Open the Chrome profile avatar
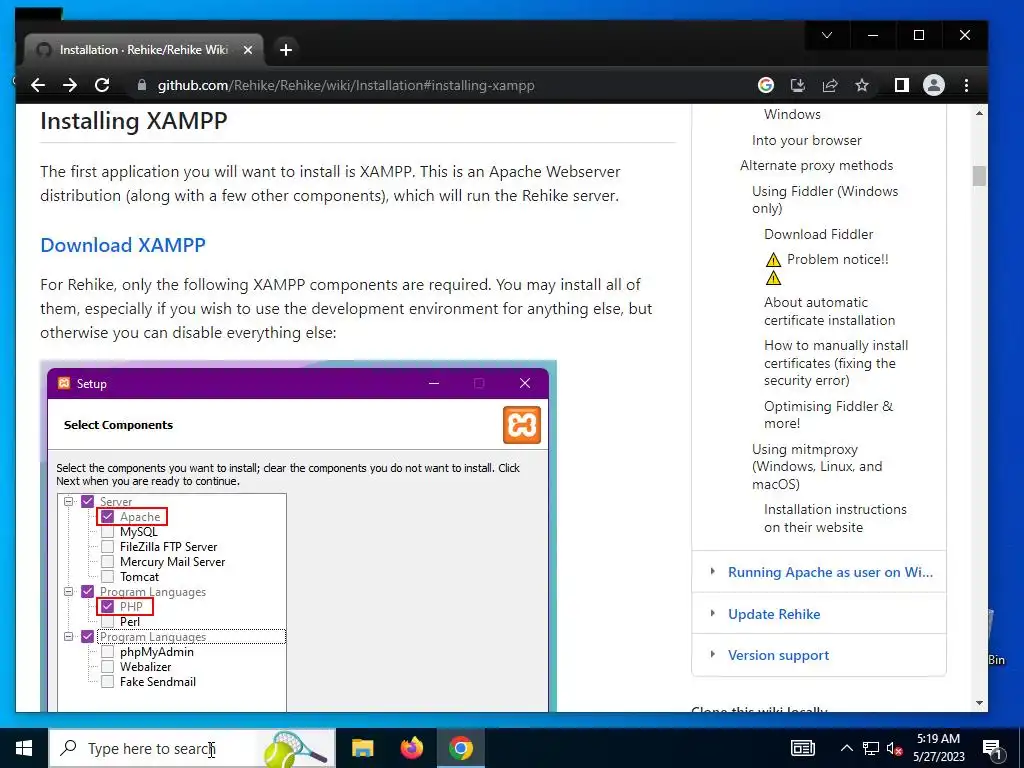Viewport: 1024px width, 768px height. (x=934, y=85)
